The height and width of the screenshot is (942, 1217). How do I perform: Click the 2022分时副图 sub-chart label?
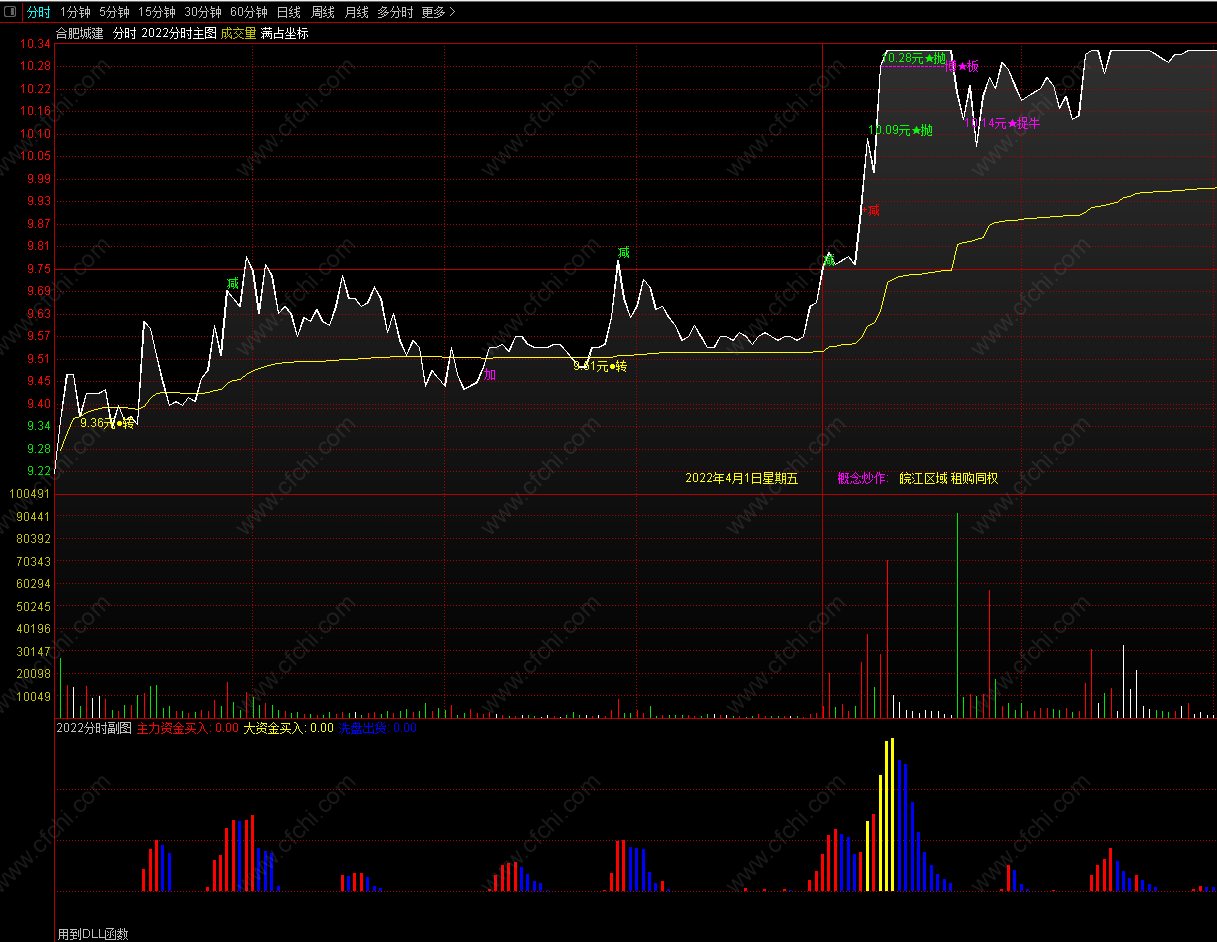[94, 728]
